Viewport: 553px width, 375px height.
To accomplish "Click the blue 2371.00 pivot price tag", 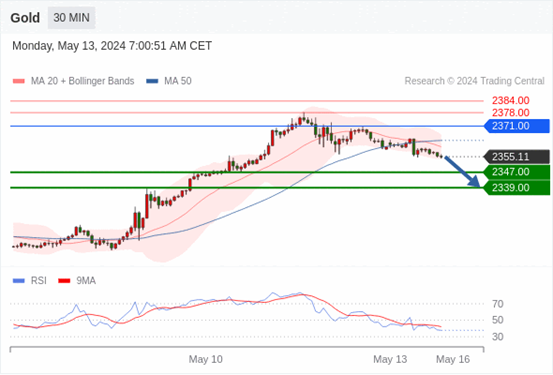I will click(x=517, y=126).
